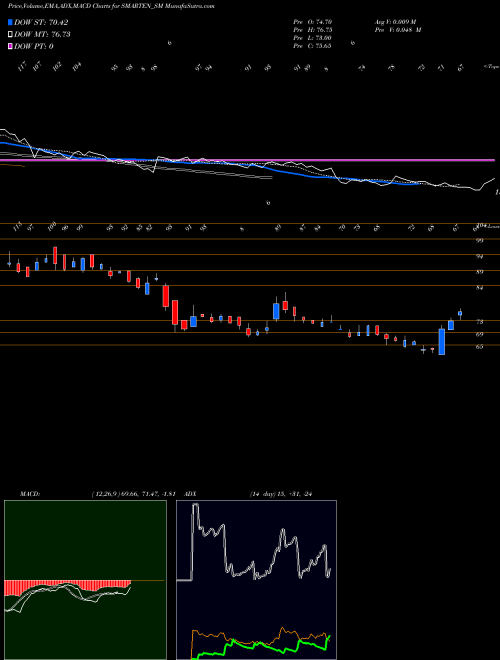Viewport: 500px width, 660px height.
Task: Click ADX values '(14 day) 15, +31, -24'
Action: [x=281, y=494]
